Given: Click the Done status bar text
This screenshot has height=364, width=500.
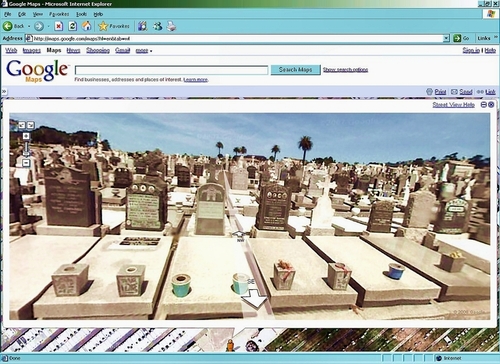Looking at the screenshot, I should pos(15,358).
